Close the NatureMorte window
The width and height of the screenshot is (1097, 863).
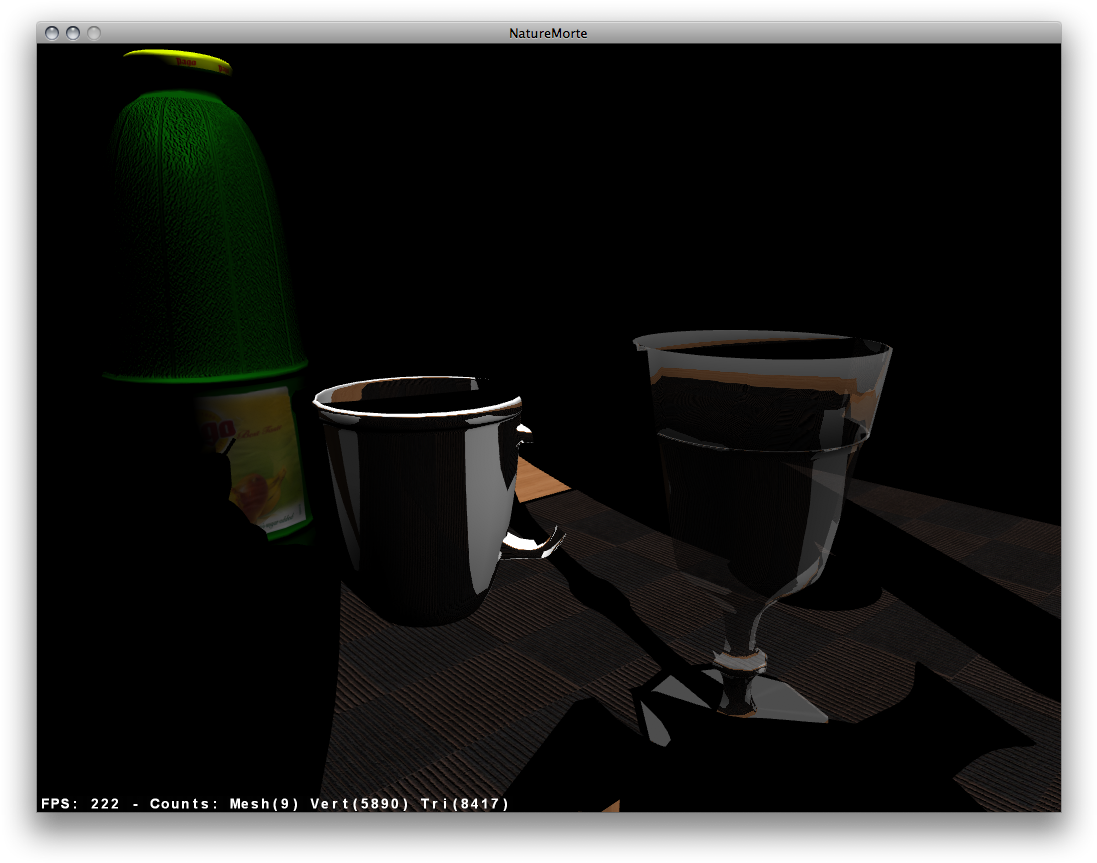coord(52,33)
